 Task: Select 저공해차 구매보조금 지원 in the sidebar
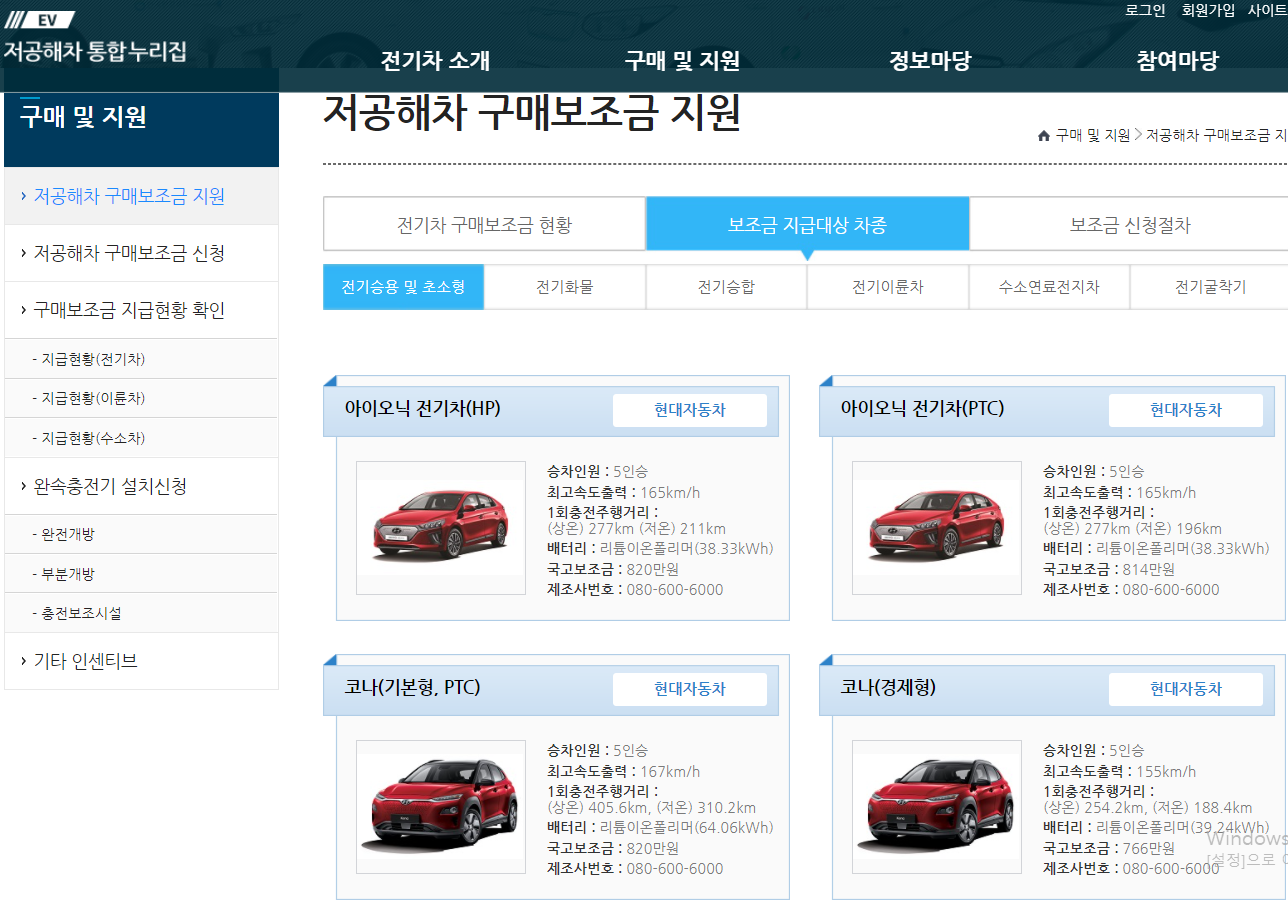[141, 196]
